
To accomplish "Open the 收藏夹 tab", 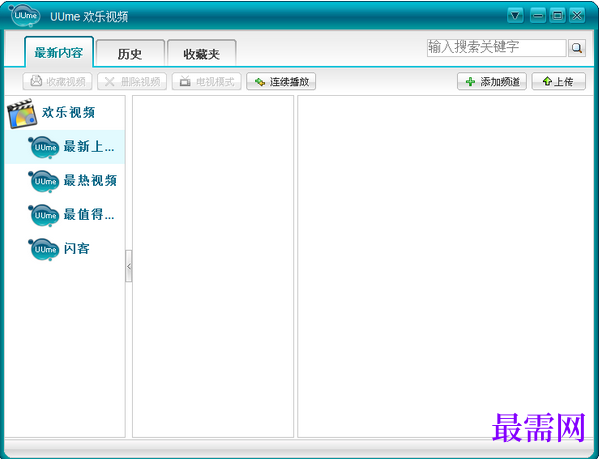I will [x=201, y=53].
